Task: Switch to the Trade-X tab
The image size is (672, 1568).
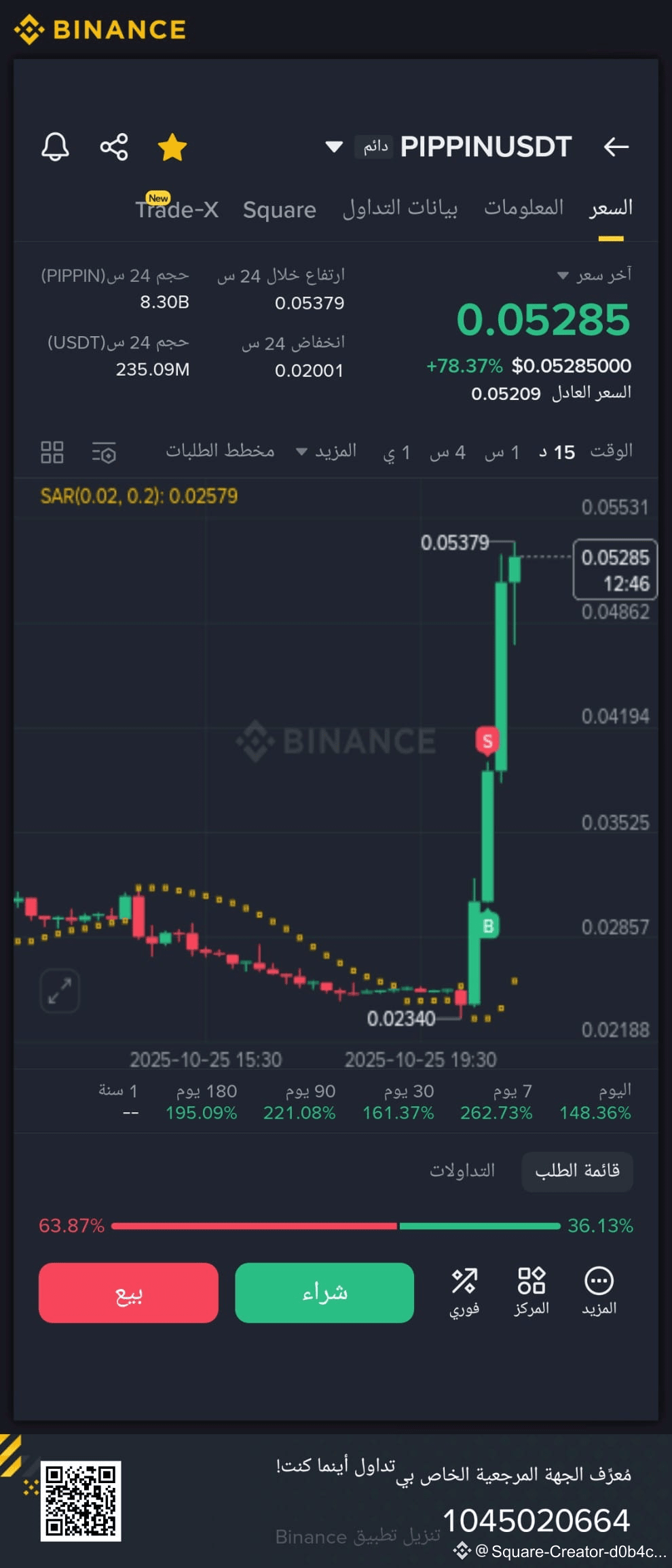Action: point(176,208)
